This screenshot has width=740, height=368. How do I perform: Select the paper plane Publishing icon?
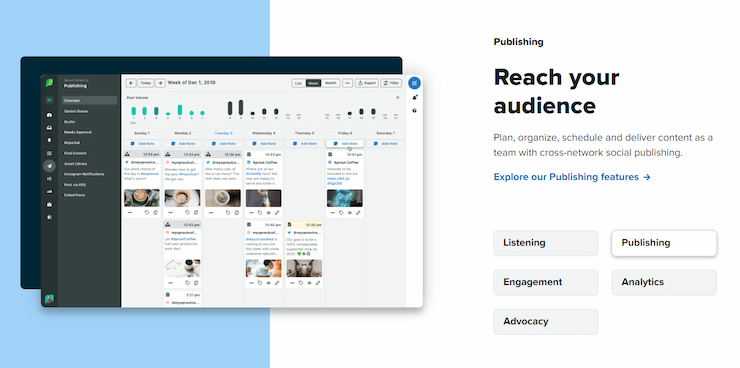49,166
